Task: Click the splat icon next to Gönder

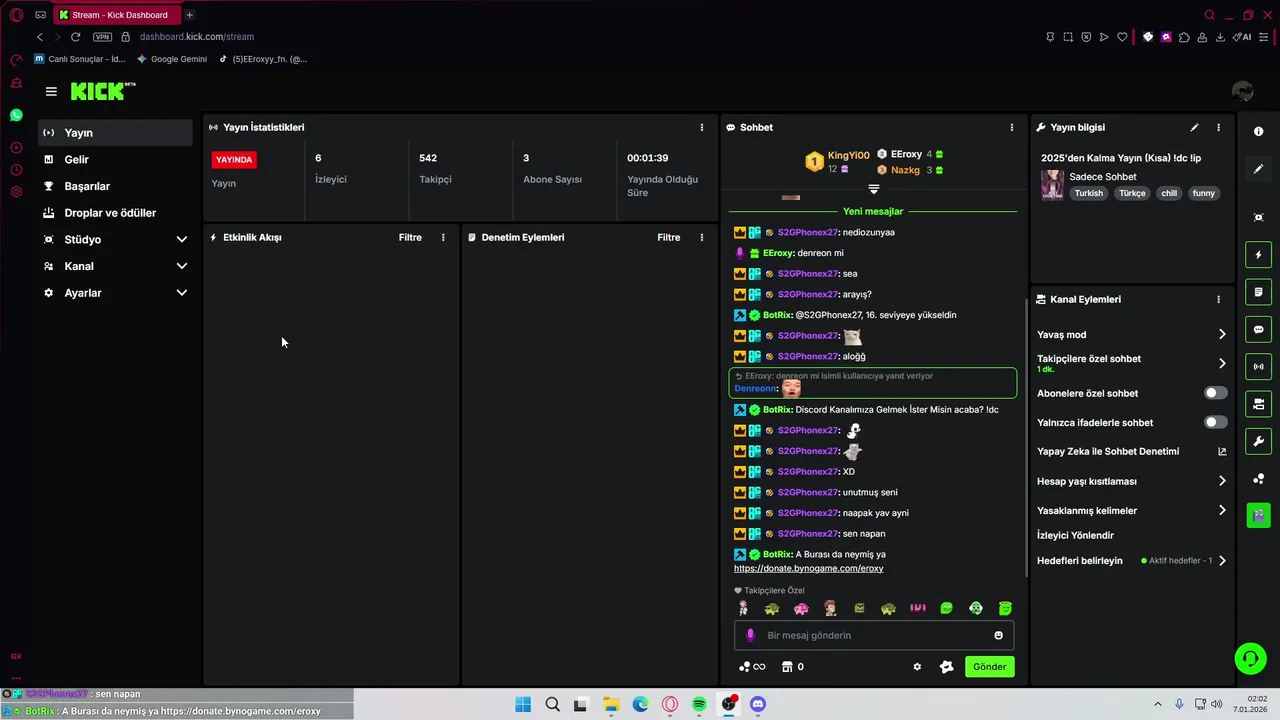Action: [946, 667]
